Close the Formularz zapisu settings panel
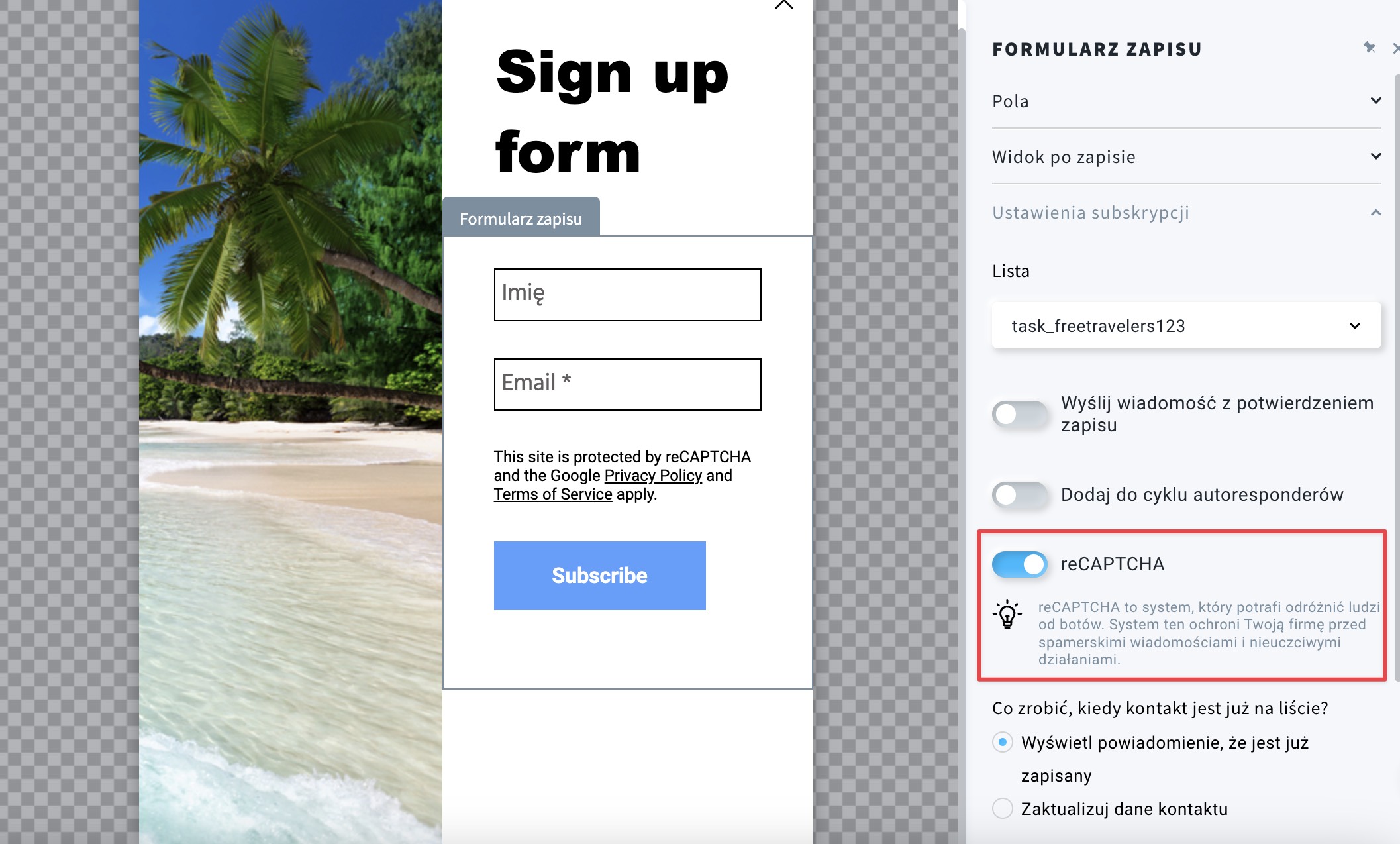The width and height of the screenshot is (1400, 844). click(x=1396, y=48)
